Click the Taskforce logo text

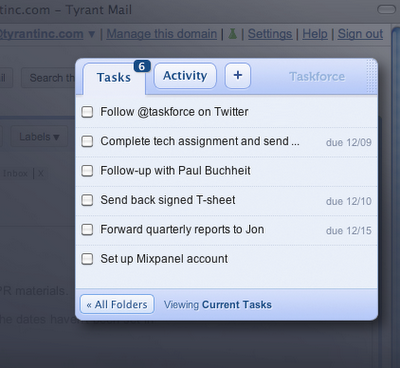[x=317, y=76]
